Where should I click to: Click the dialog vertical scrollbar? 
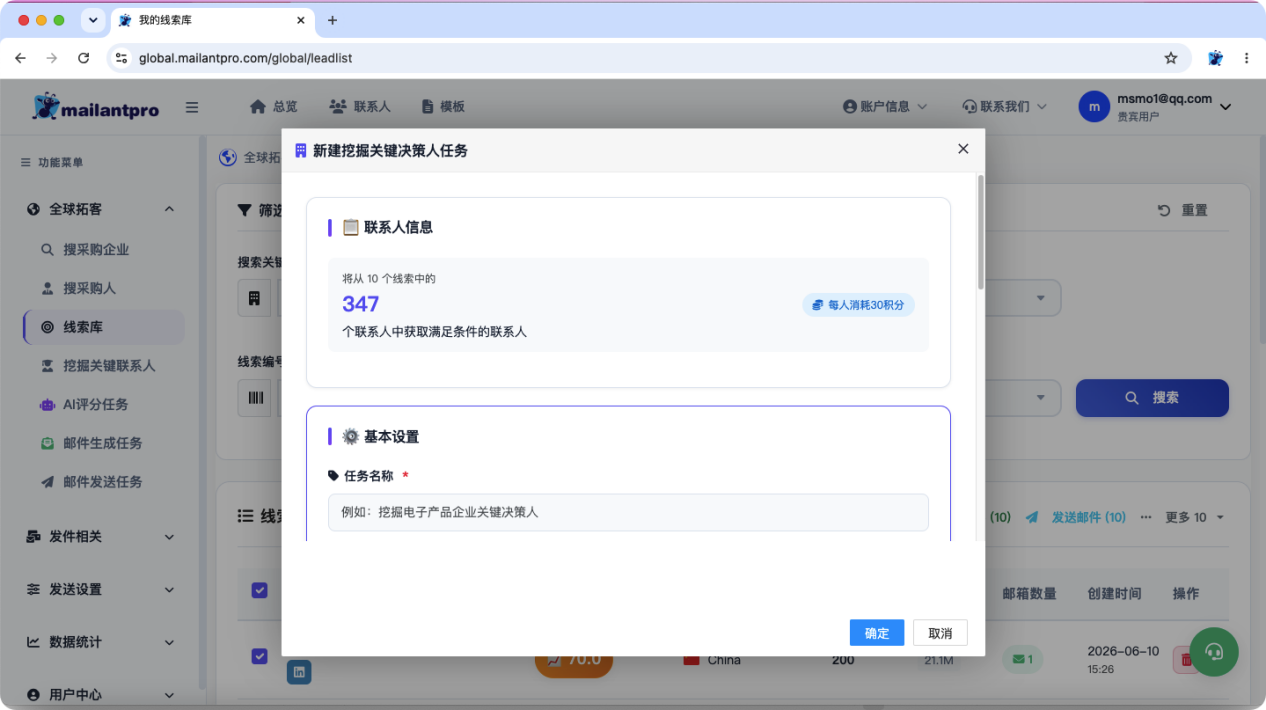pos(981,232)
